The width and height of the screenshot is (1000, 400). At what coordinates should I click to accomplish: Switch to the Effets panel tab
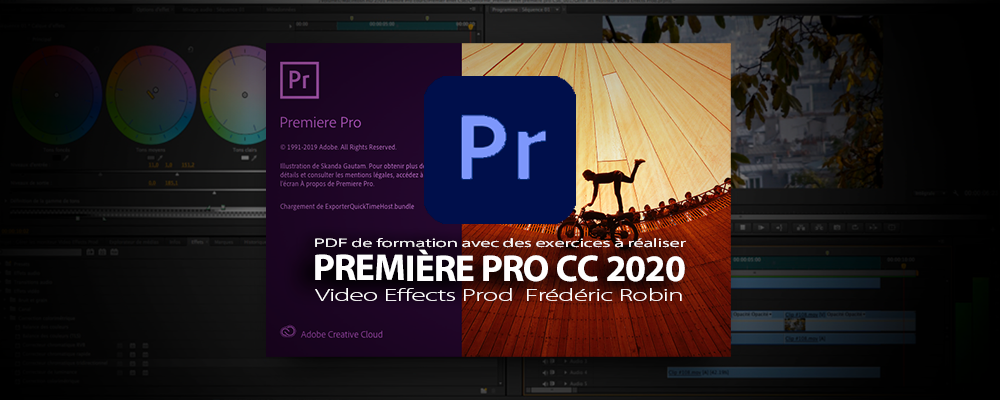coord(197,242)
